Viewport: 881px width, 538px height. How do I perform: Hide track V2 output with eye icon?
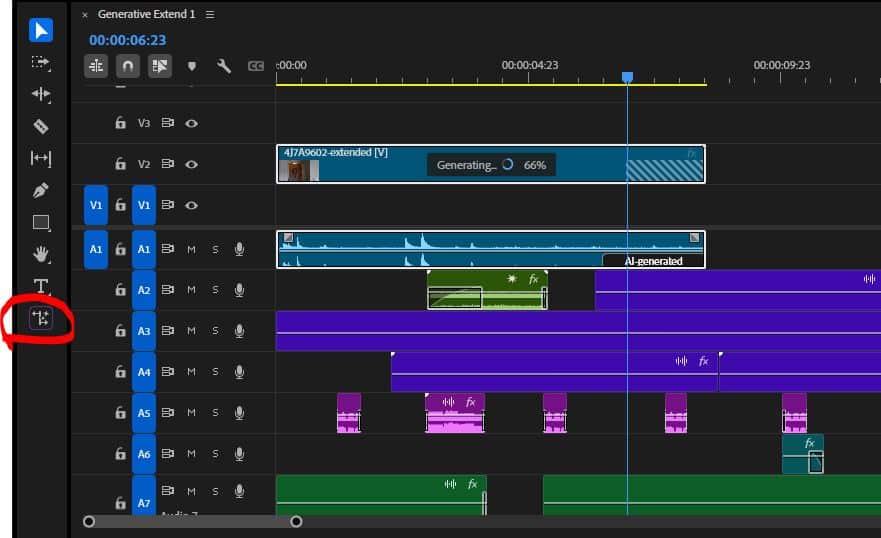pyautogui.click(x=192, y=164)
